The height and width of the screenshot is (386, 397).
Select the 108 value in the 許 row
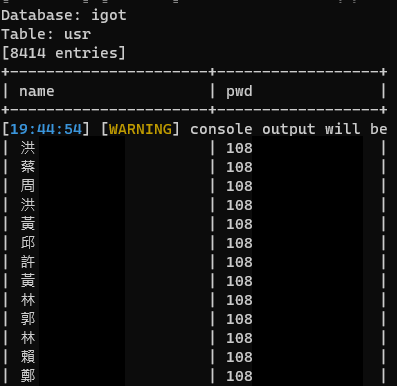[x=239, y=262]
